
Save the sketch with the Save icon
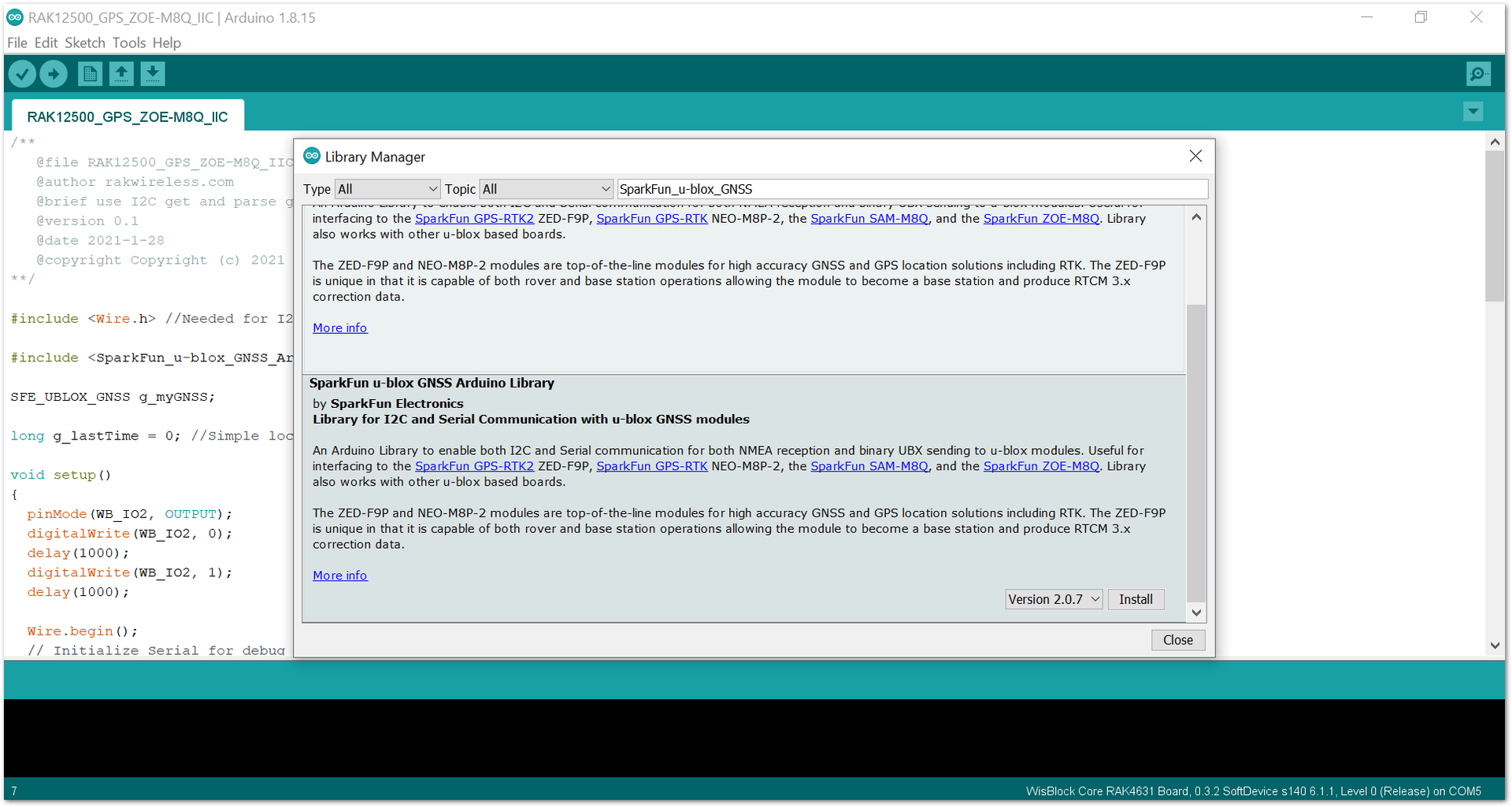tap(153, 74)
